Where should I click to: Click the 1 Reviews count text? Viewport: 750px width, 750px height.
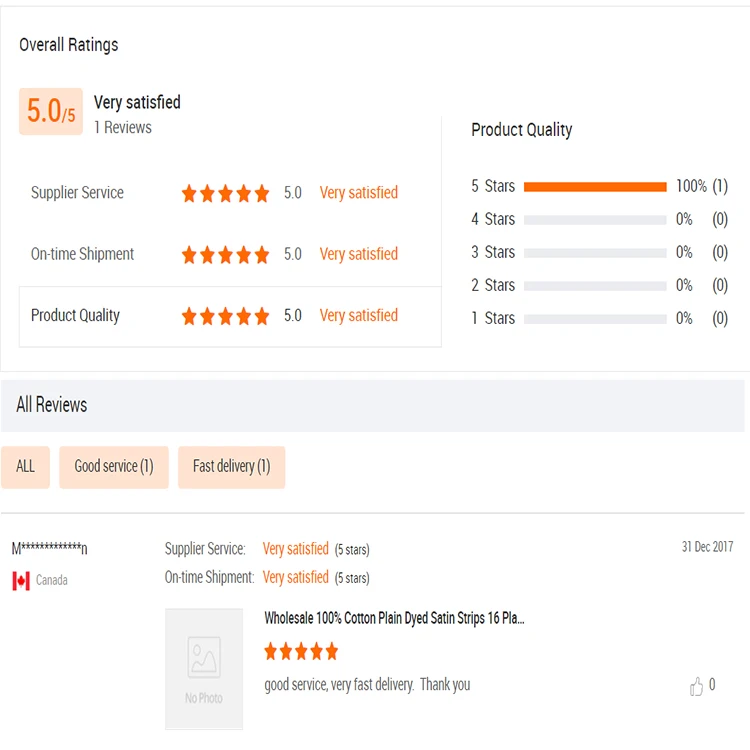(123, 128)
